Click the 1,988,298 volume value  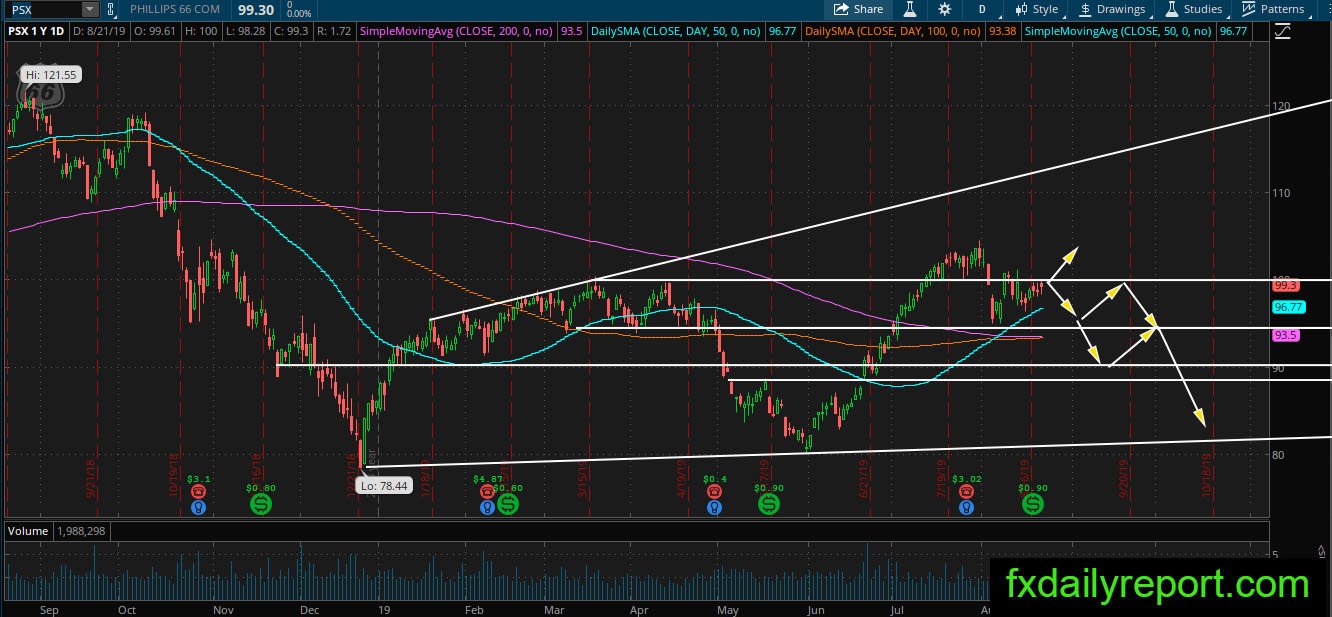pos(80,530)
